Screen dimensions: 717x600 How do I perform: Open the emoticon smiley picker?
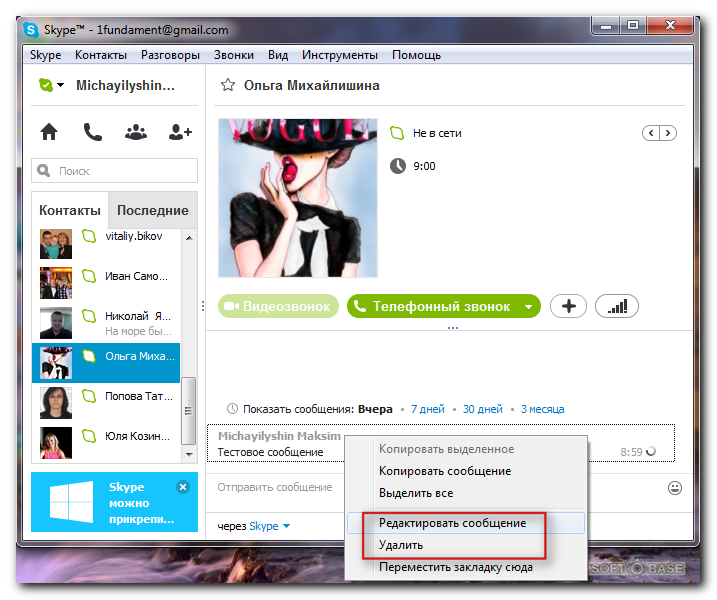pyautogui.click(x=675, y=488)
